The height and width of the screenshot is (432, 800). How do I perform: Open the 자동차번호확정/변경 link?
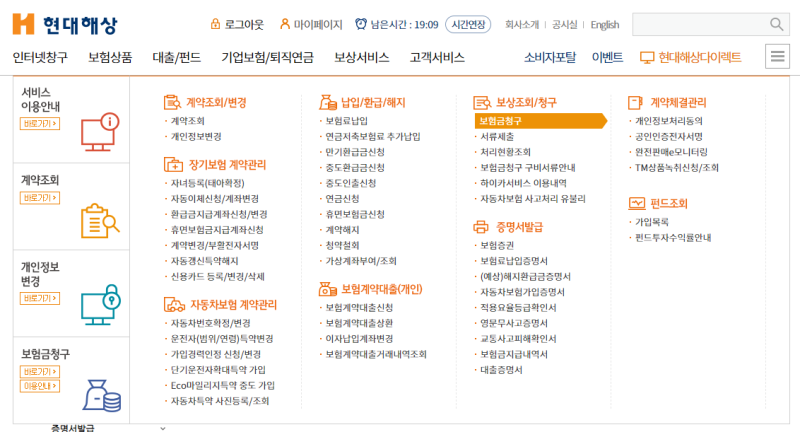click(x=210, y=323)
